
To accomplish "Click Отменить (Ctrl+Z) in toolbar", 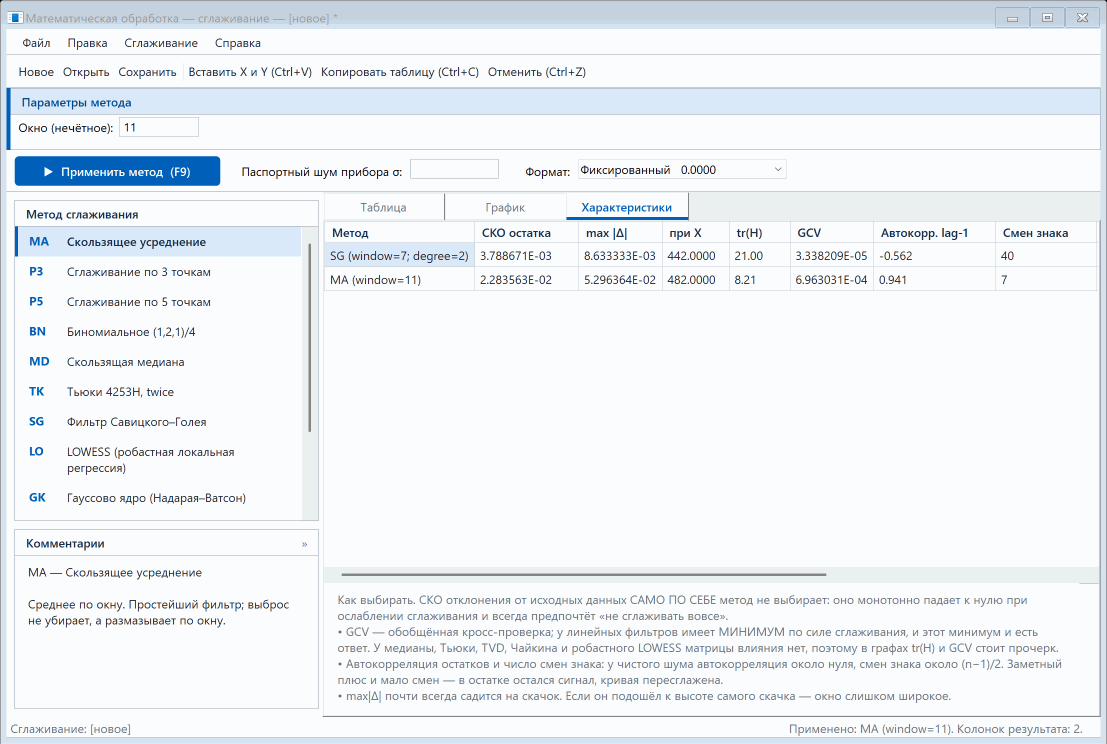I will click(537, 72).
